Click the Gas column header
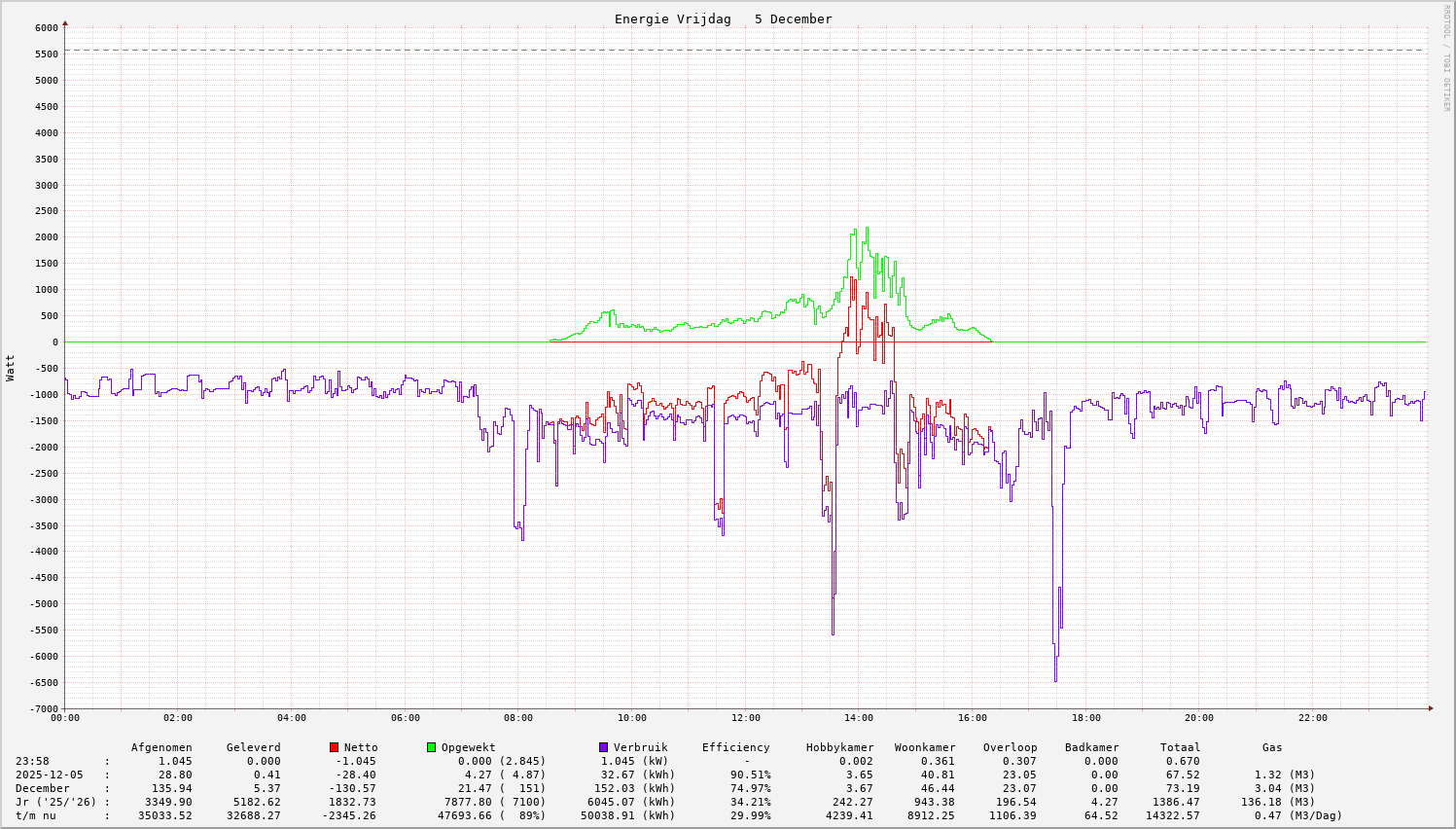 (1272, 747)
